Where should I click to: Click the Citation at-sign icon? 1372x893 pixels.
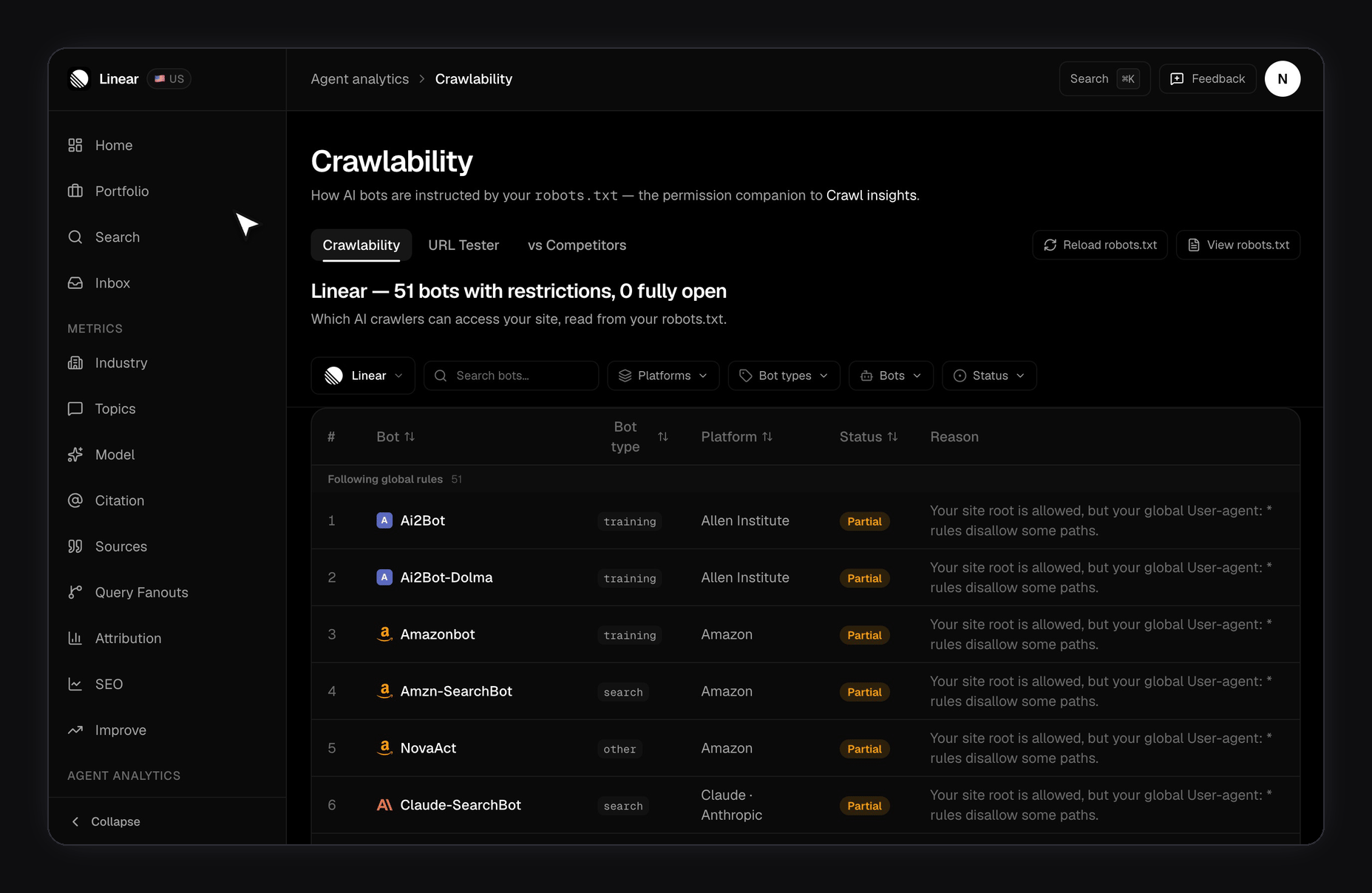75,500
